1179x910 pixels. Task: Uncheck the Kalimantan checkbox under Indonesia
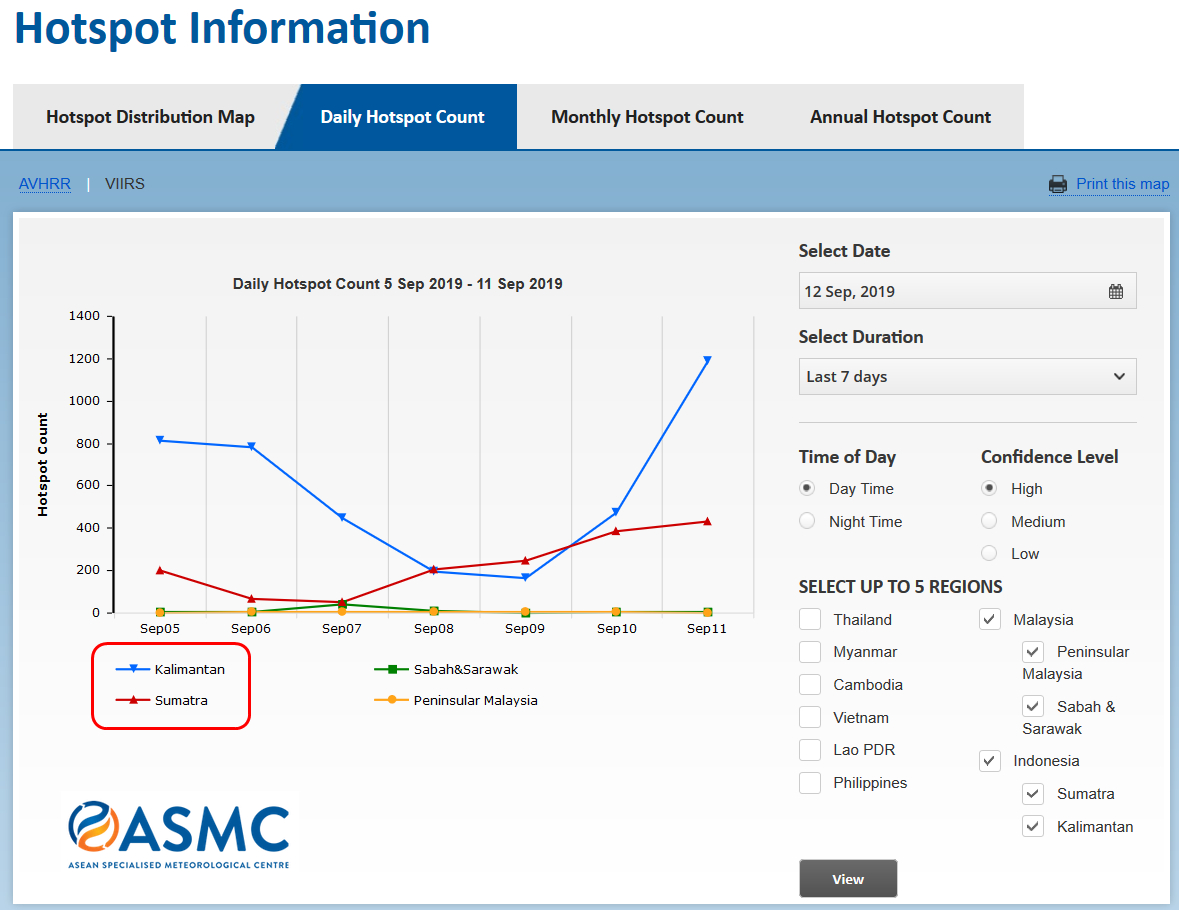pos(1033,827)
